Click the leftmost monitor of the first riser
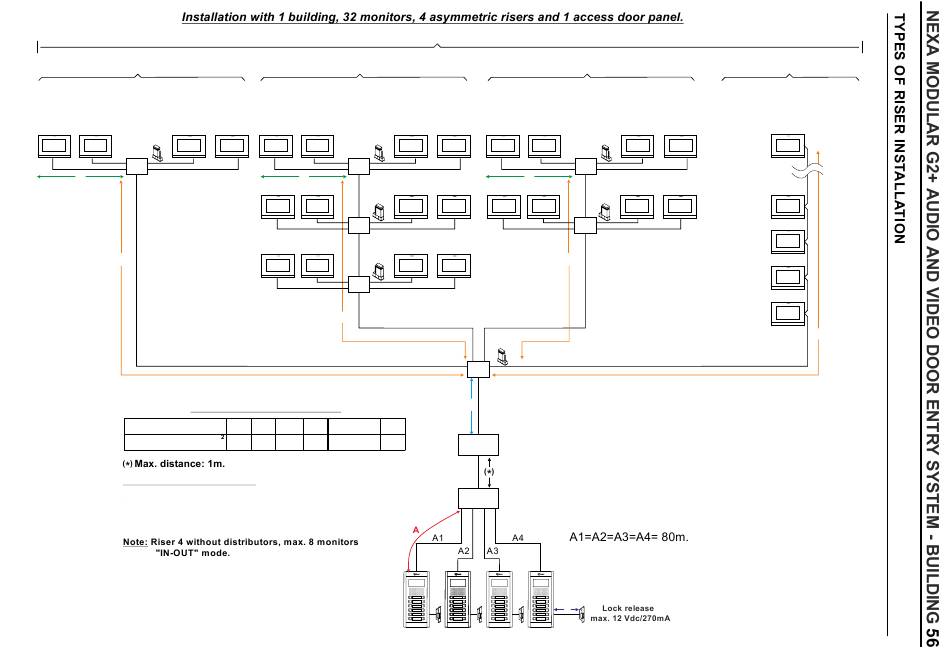Image resolution: width=950 pixels, height=648 pixels. [x=54, y=147]
